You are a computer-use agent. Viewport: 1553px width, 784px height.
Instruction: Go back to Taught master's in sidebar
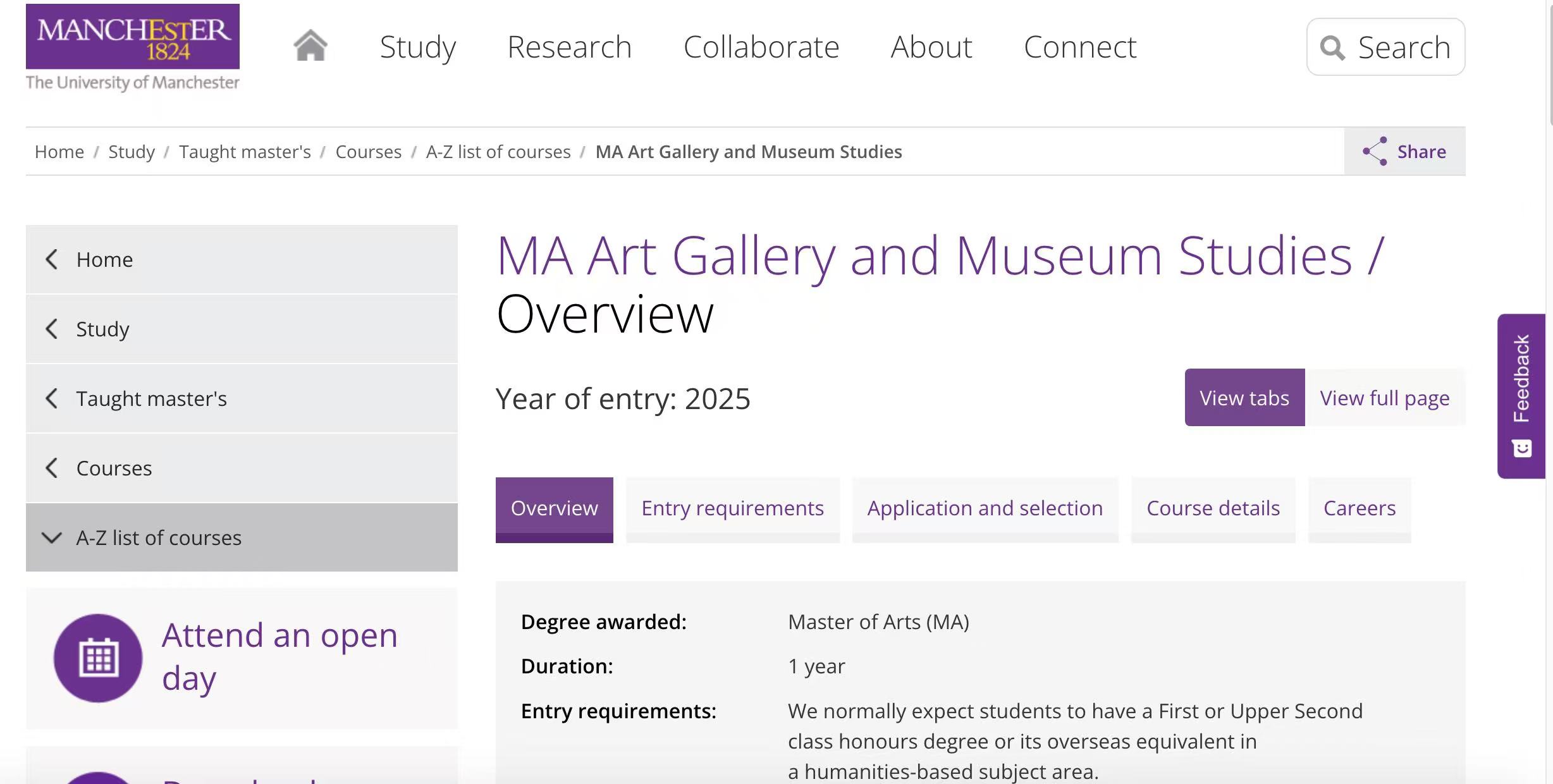click(151, 398)
